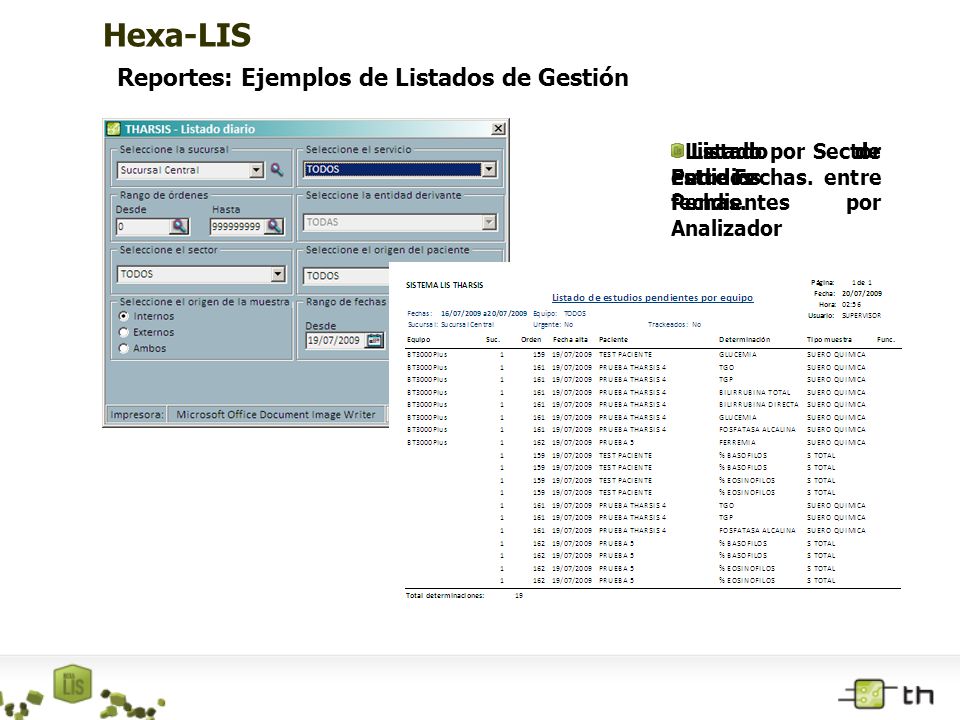This screenshot has width=960, height=720.
Task: Select the Internos radio button
Action: [x=124, y=316]
